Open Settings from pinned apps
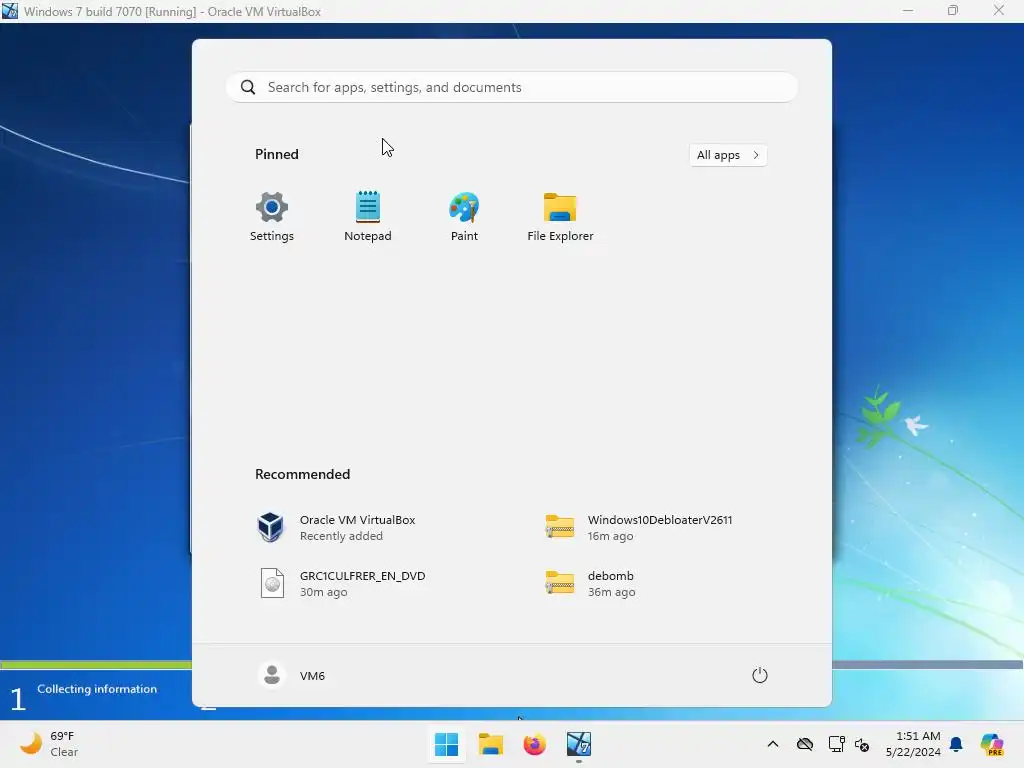1024x768 pixels. (x=272, y=216)
